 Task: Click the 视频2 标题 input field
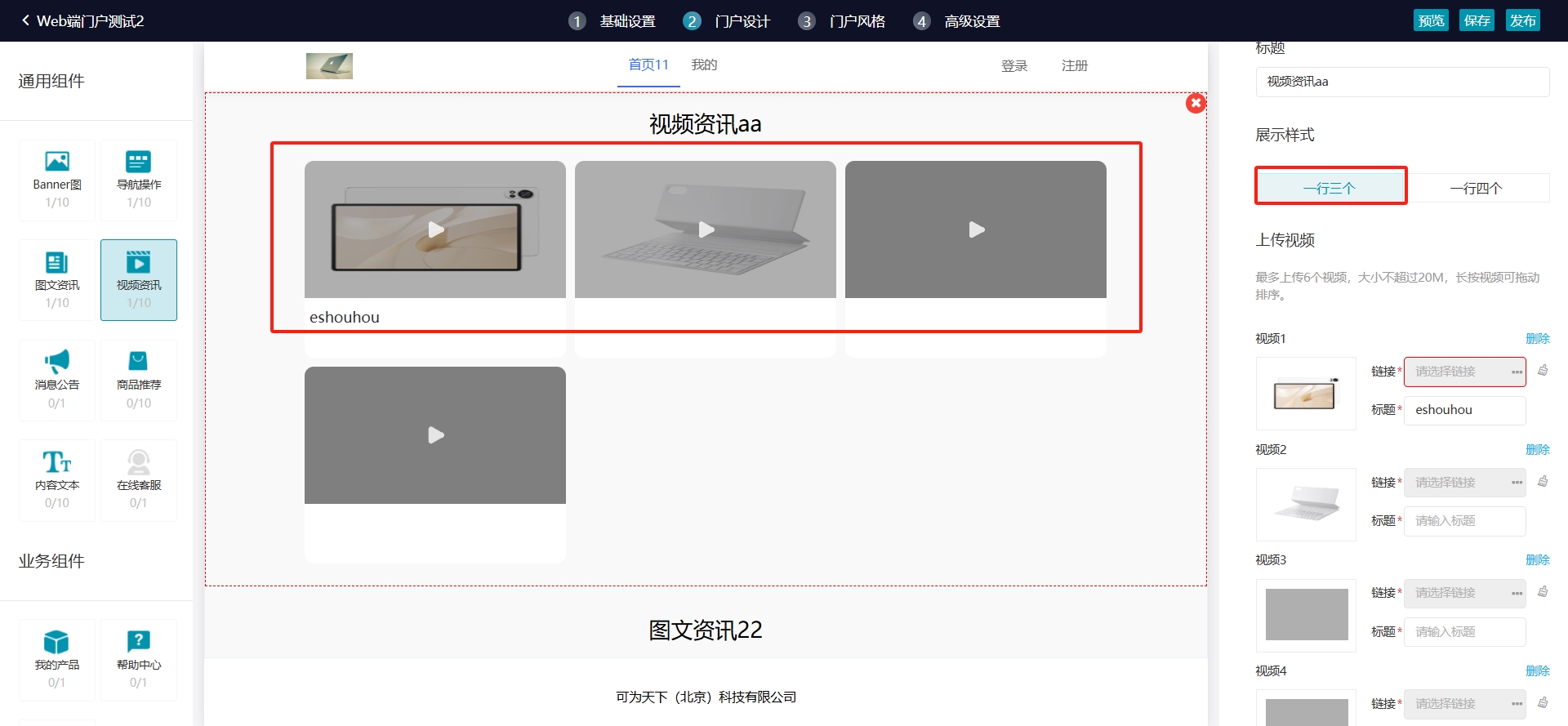[x=1464, y=521]
